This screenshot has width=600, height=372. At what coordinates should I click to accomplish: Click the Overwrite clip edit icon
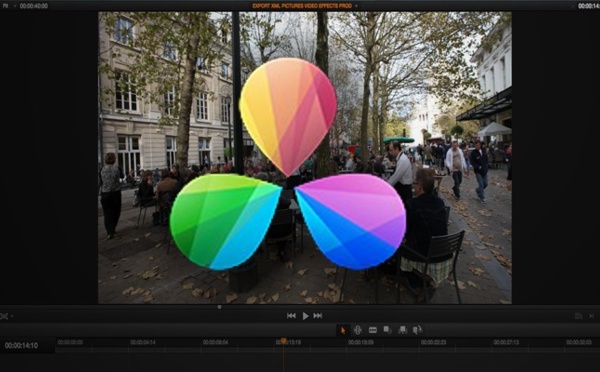pos(403,330)
